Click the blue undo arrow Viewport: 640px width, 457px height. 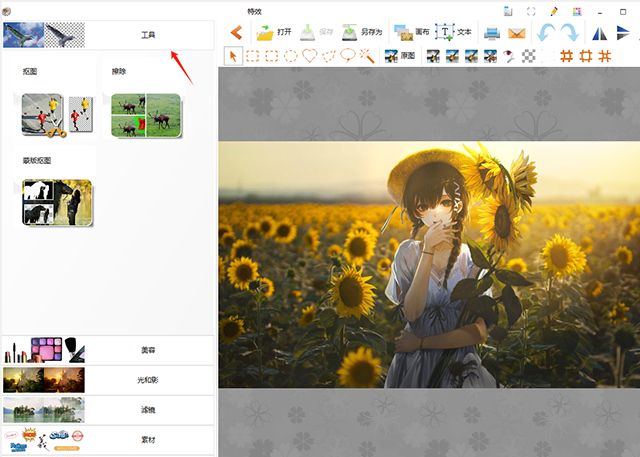pyautogui.click(x=546, y=33)
